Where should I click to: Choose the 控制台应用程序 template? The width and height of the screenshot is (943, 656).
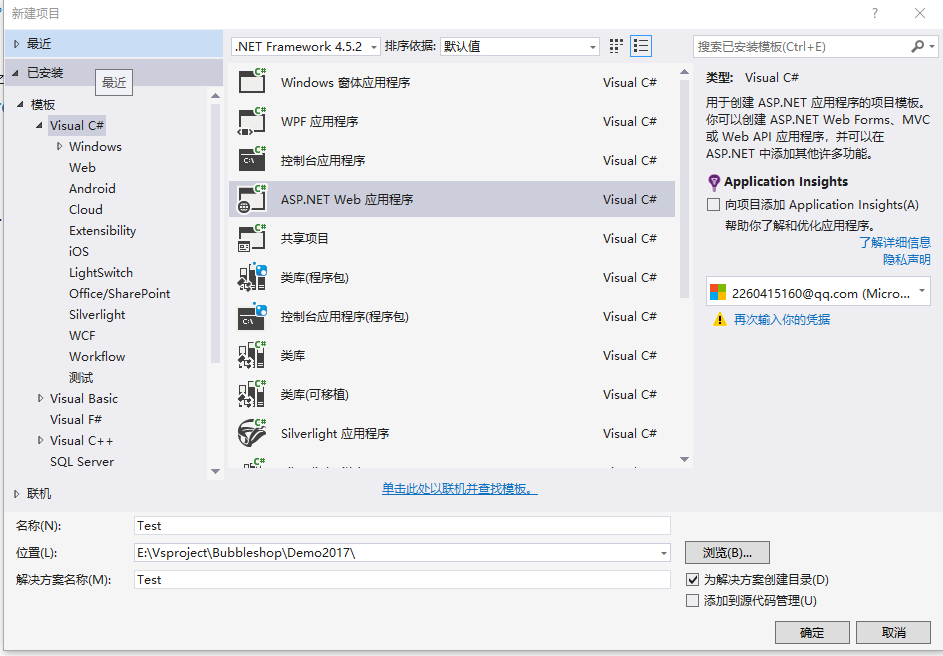[x=400, y=160]
